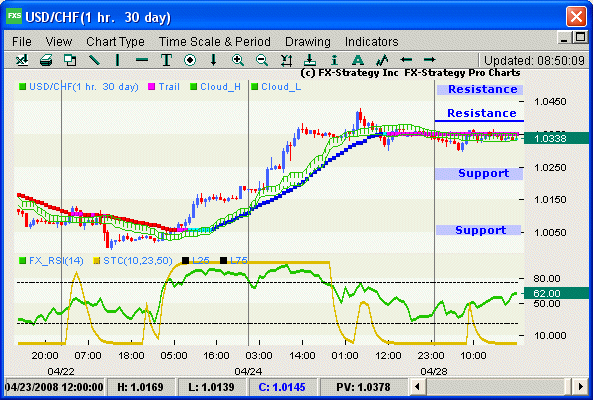
Task: Select the down arrow marker tool
Action: (214, 60)
